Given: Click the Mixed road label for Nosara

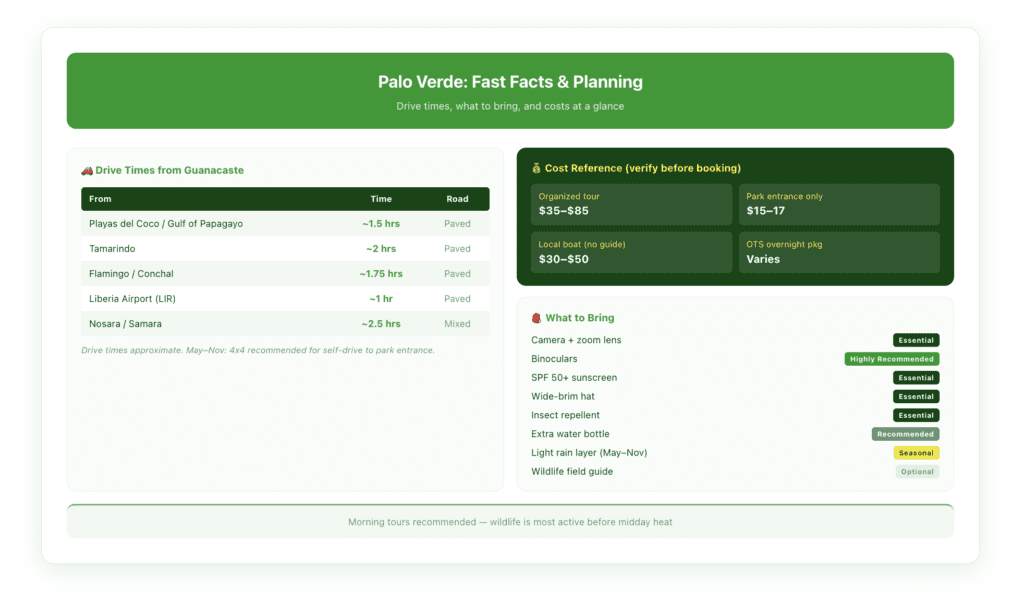Looking at the screenshot, I should (457, 323).
